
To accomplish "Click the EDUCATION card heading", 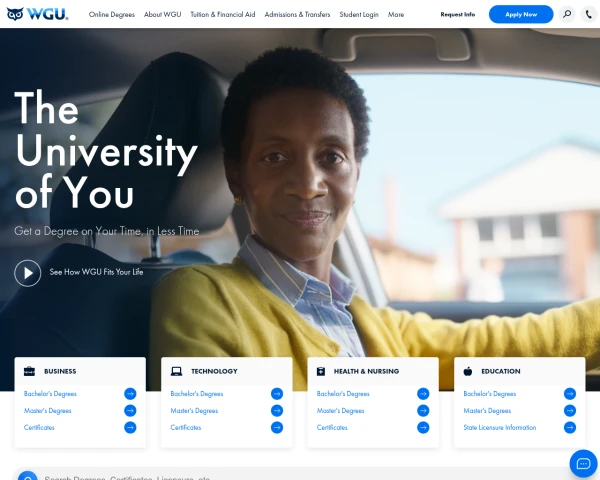I will pos(501,371).
